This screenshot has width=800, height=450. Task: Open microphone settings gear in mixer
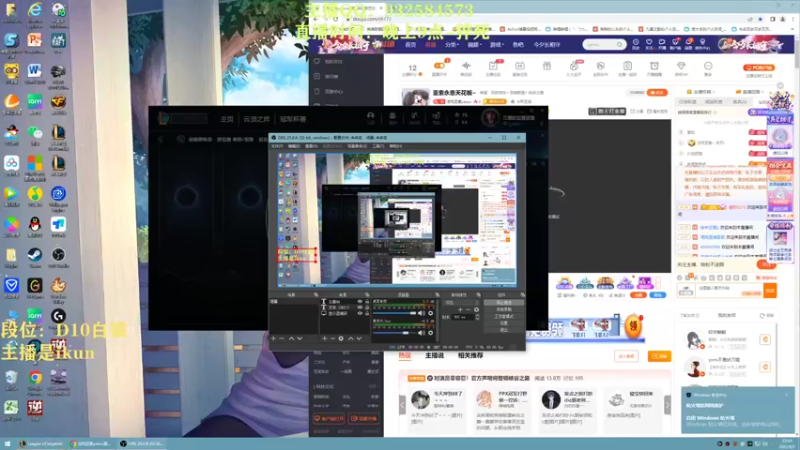[430, 333]
